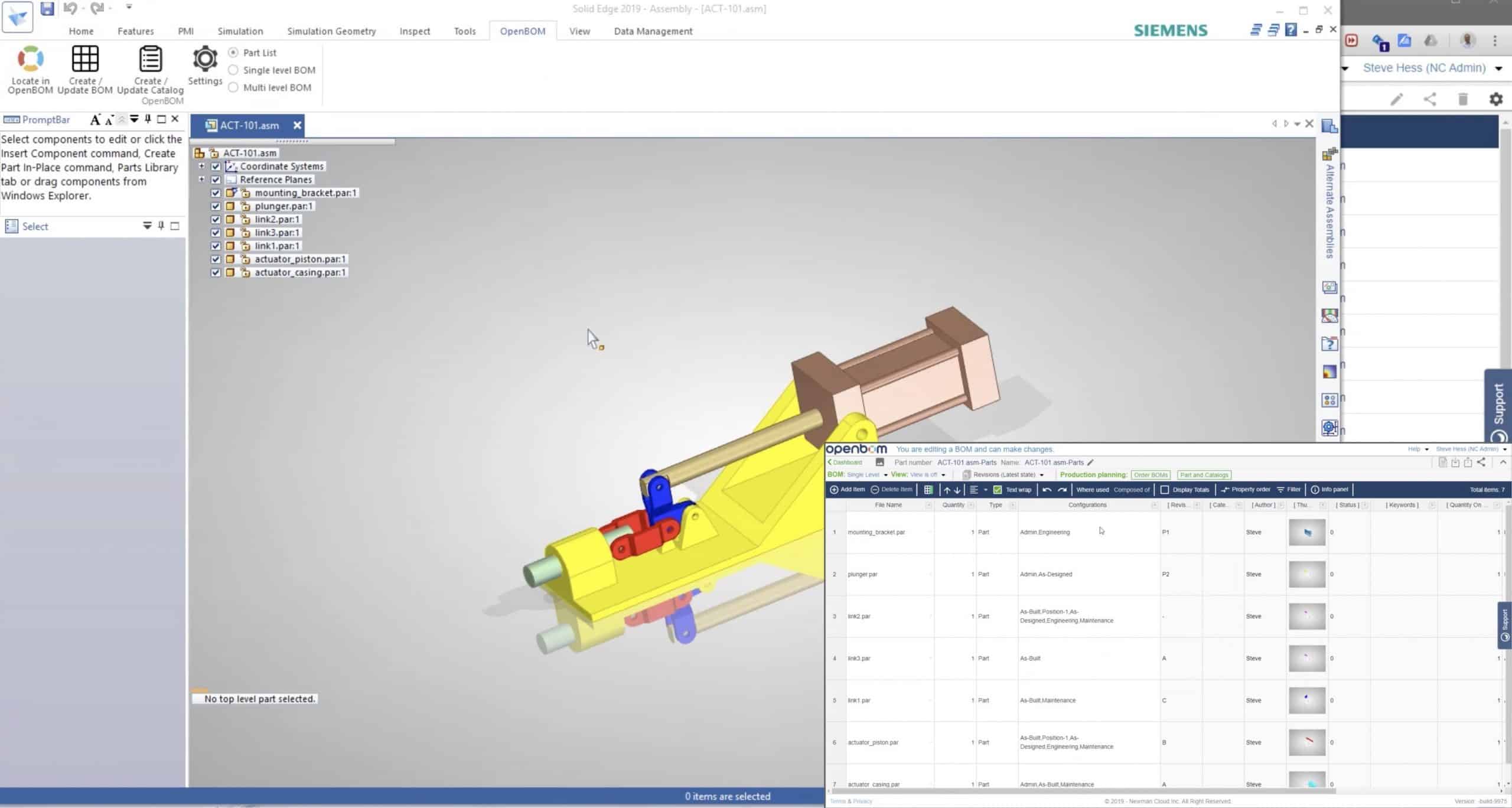Open Steve Hess (NC Admin) dropdown in browser
1512x808 pixels.
[x=1432, y=68]
